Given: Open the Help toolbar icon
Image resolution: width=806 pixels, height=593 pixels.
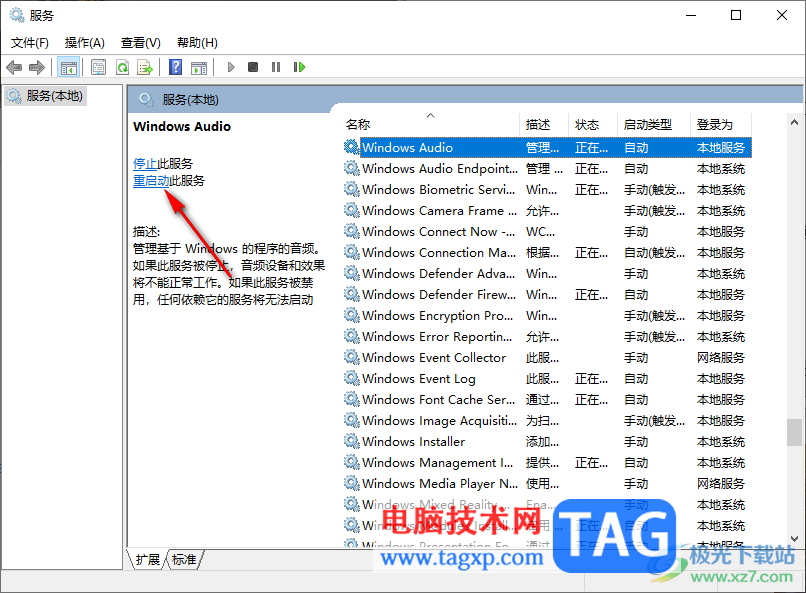Looking at the screenshot, I should (x=175, y=67).
